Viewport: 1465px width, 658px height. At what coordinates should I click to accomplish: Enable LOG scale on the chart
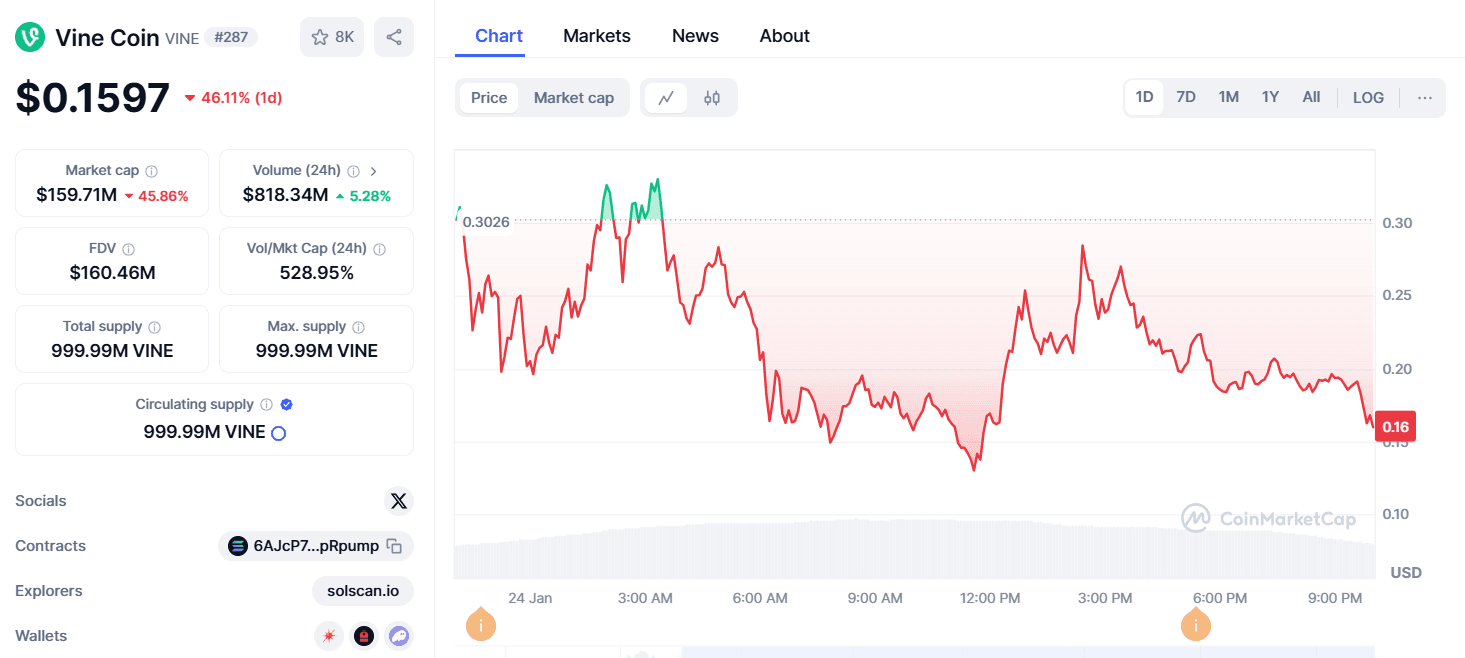[1368, 98]
